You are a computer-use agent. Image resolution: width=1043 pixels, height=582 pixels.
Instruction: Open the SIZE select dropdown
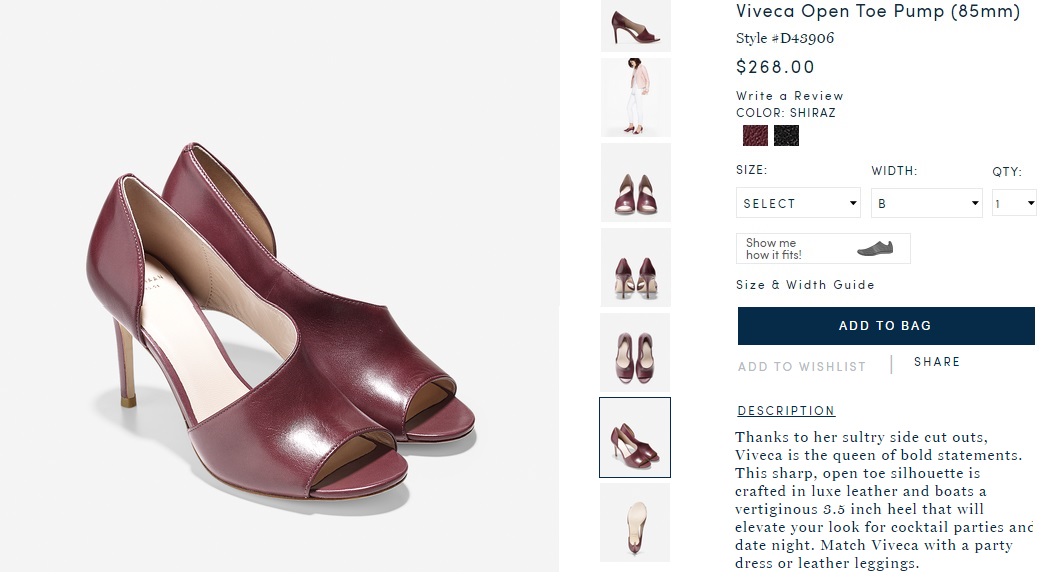coord(797,202)
